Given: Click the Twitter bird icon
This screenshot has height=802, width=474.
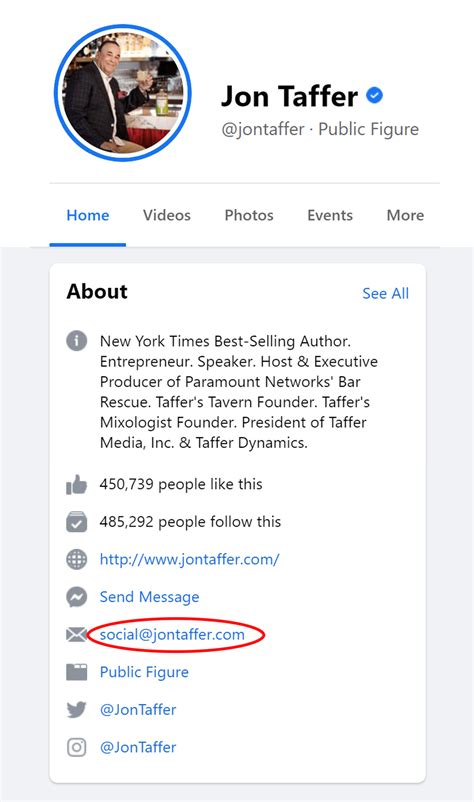Looking at the screenshot, I should point(76,709).
